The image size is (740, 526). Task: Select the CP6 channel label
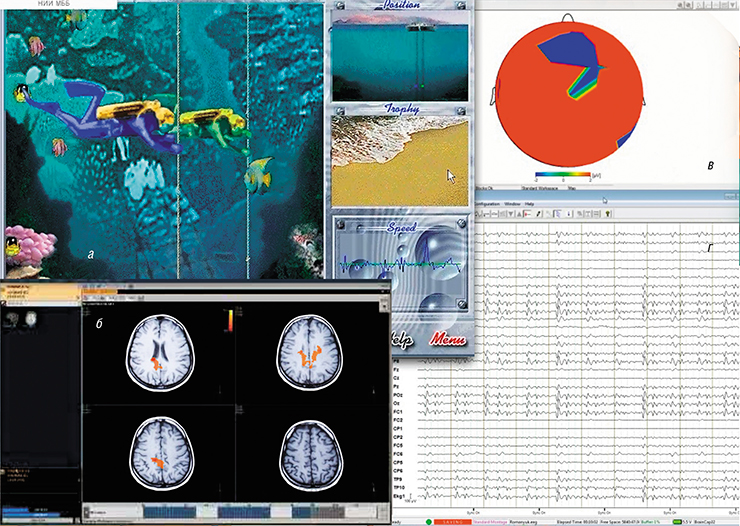(x=398, y=471)
